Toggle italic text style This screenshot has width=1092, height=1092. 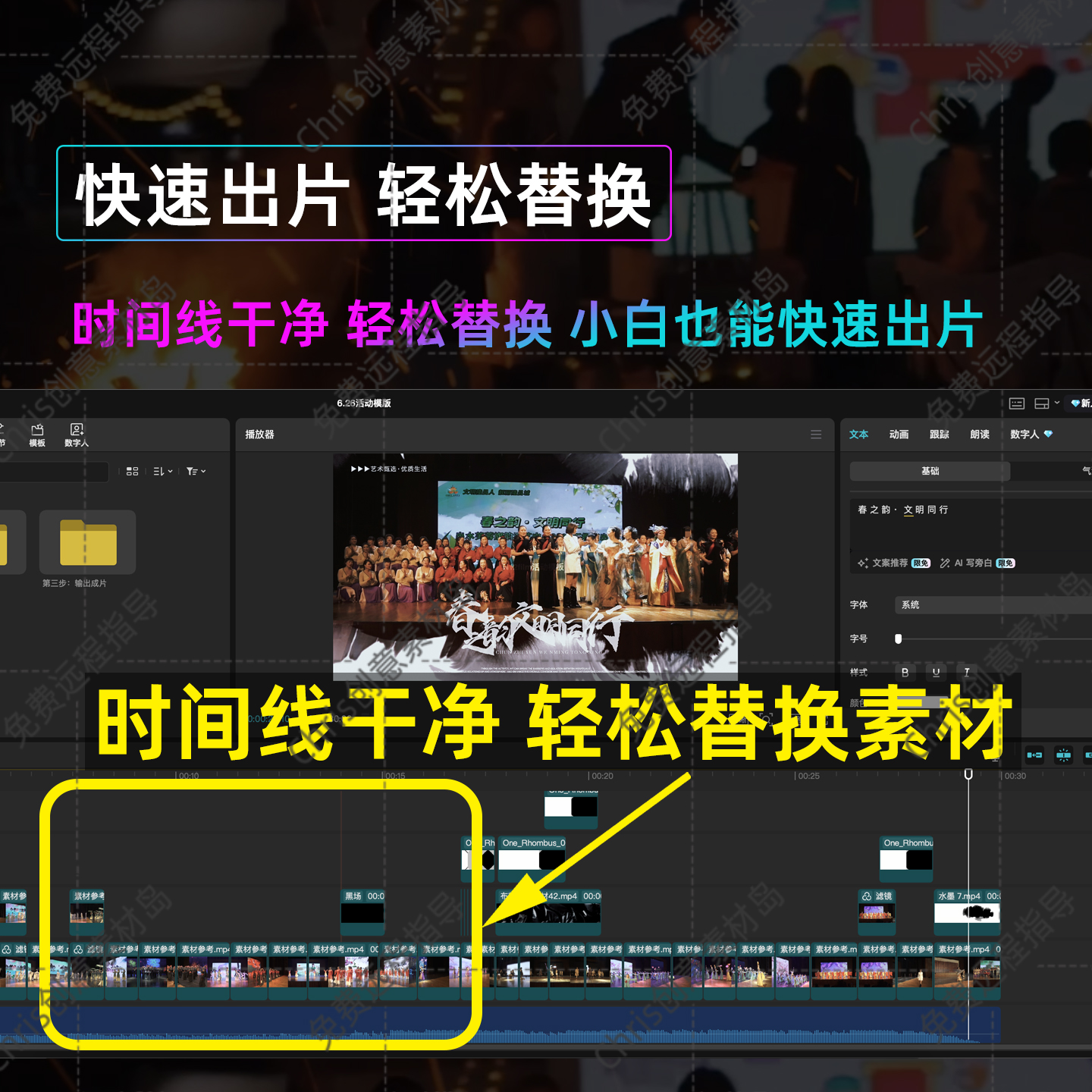pyautogui.click(x=967, y=672)
